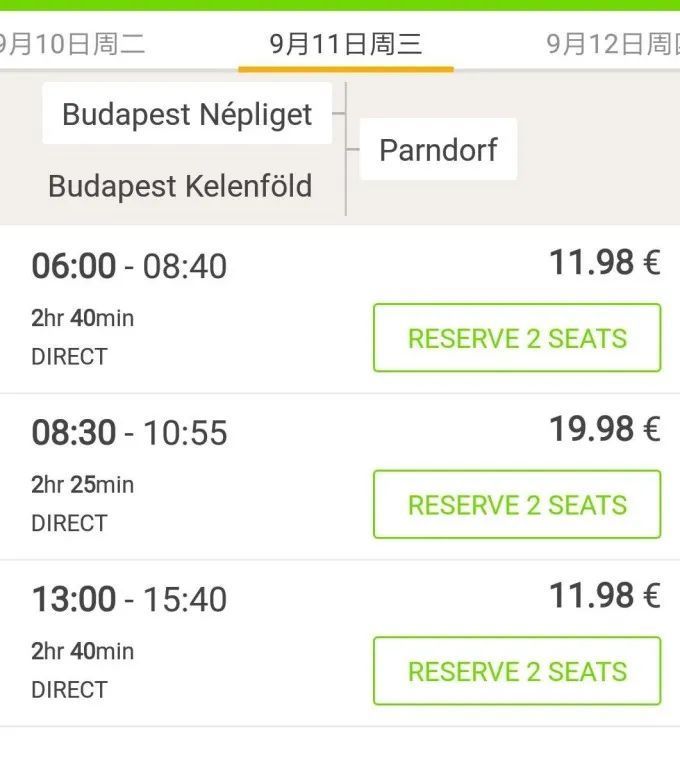Choose Budapest Kelenföld as departure station
680x774 pixels.
coord(180,186)
